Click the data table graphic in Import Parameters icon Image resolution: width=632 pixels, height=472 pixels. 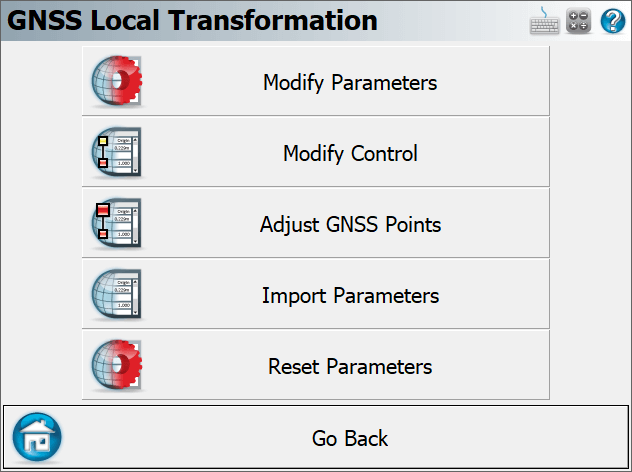click(x=126, y=294)
